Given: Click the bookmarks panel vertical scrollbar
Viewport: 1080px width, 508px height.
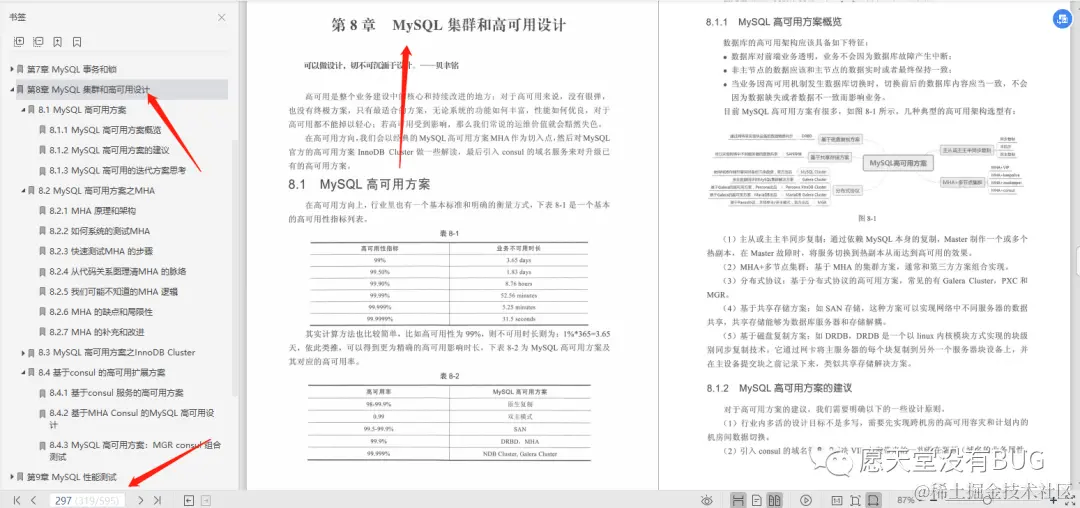Looking at the screenshot, I should pos(235,268).
